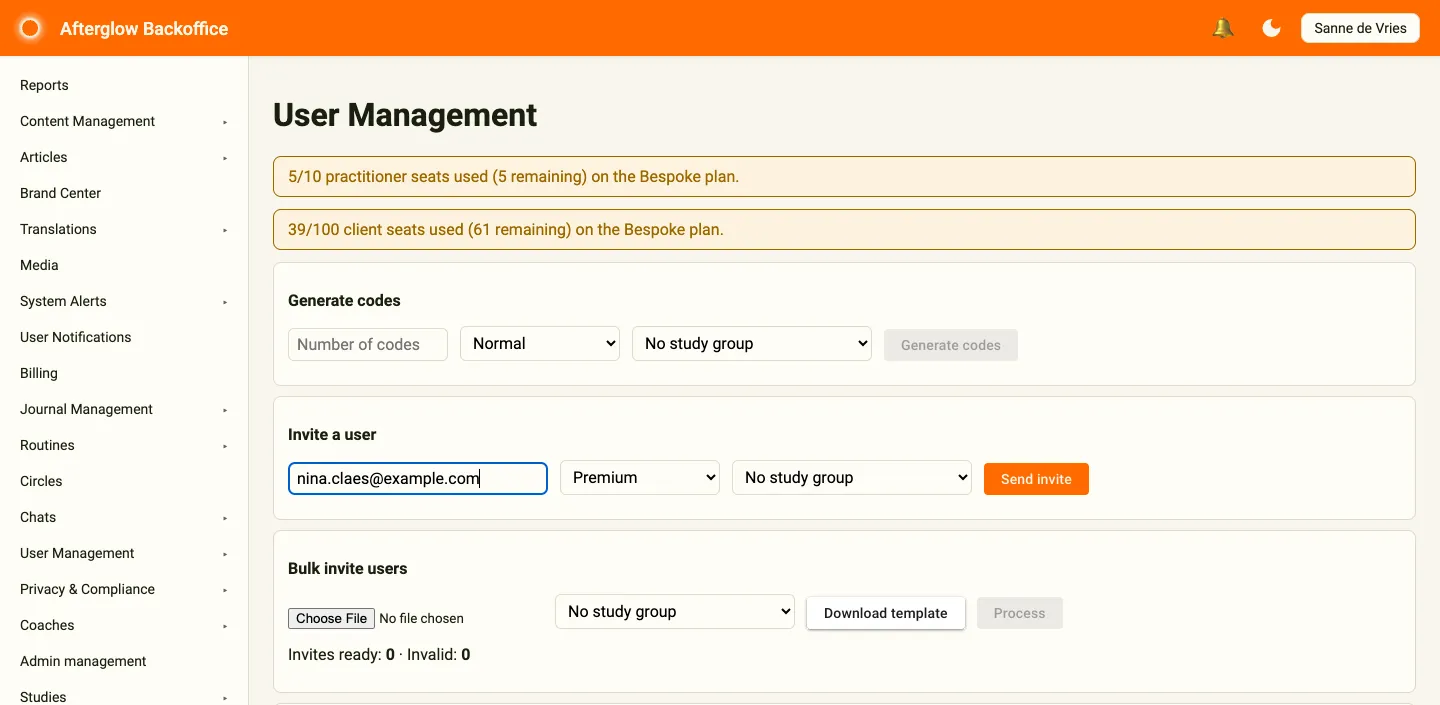
Task: Open System Alerts sidebar item
Action: (x=63, y=301)
